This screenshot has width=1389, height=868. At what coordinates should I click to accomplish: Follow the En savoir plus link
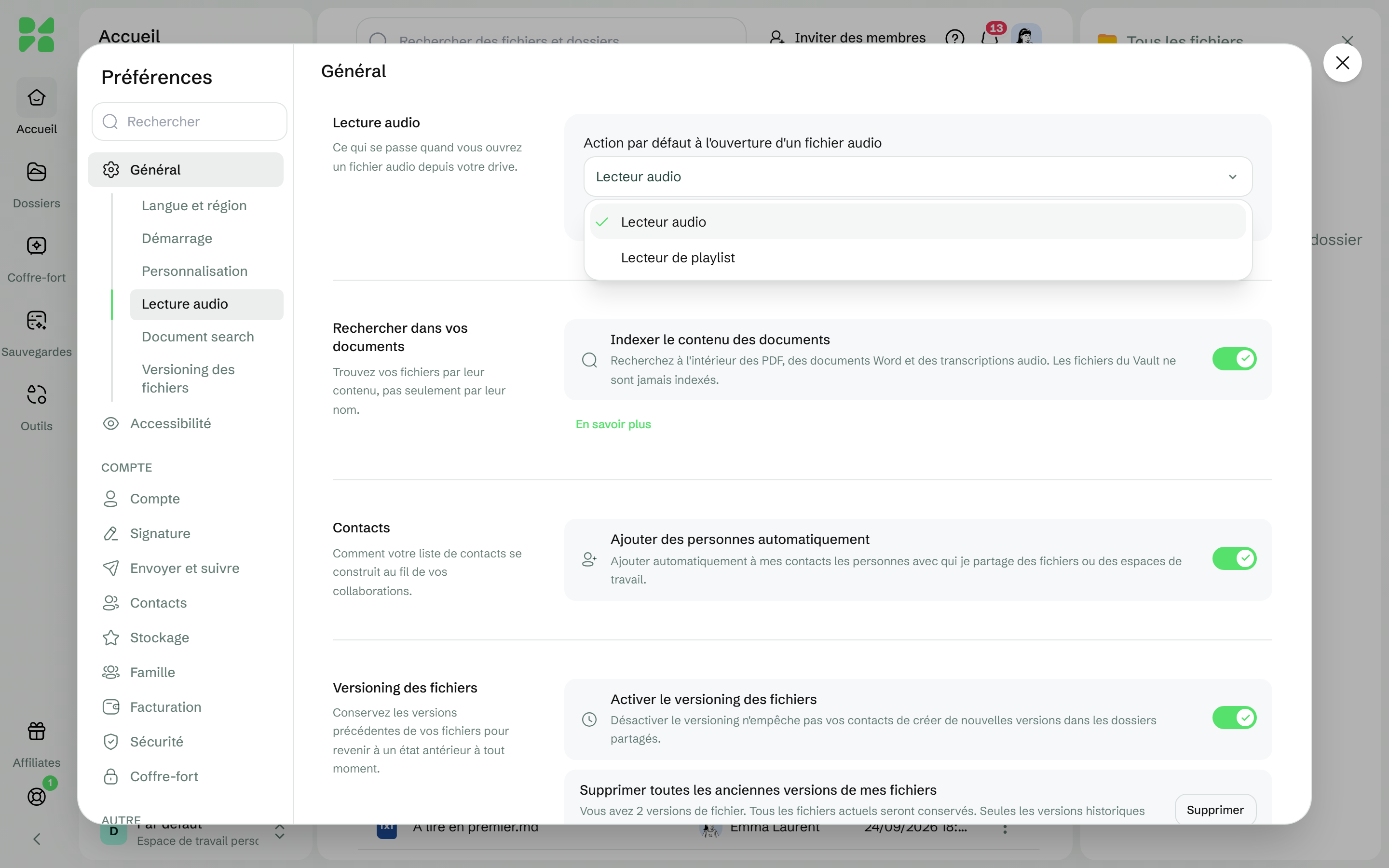(x=613, y=424)
